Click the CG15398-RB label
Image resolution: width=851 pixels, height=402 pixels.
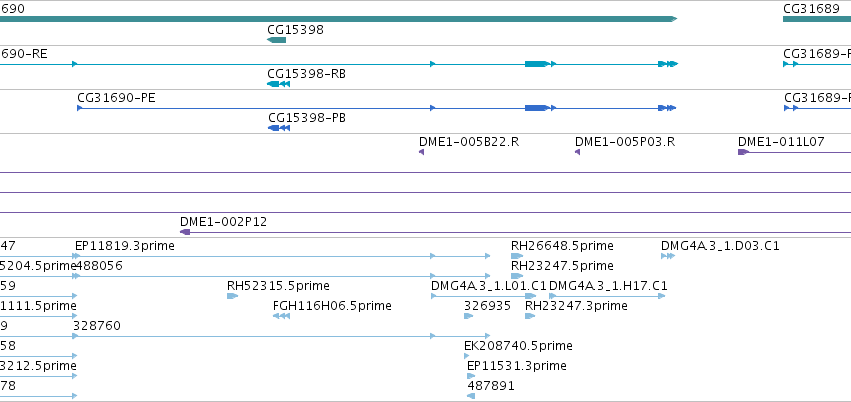[x=306, y=74]
